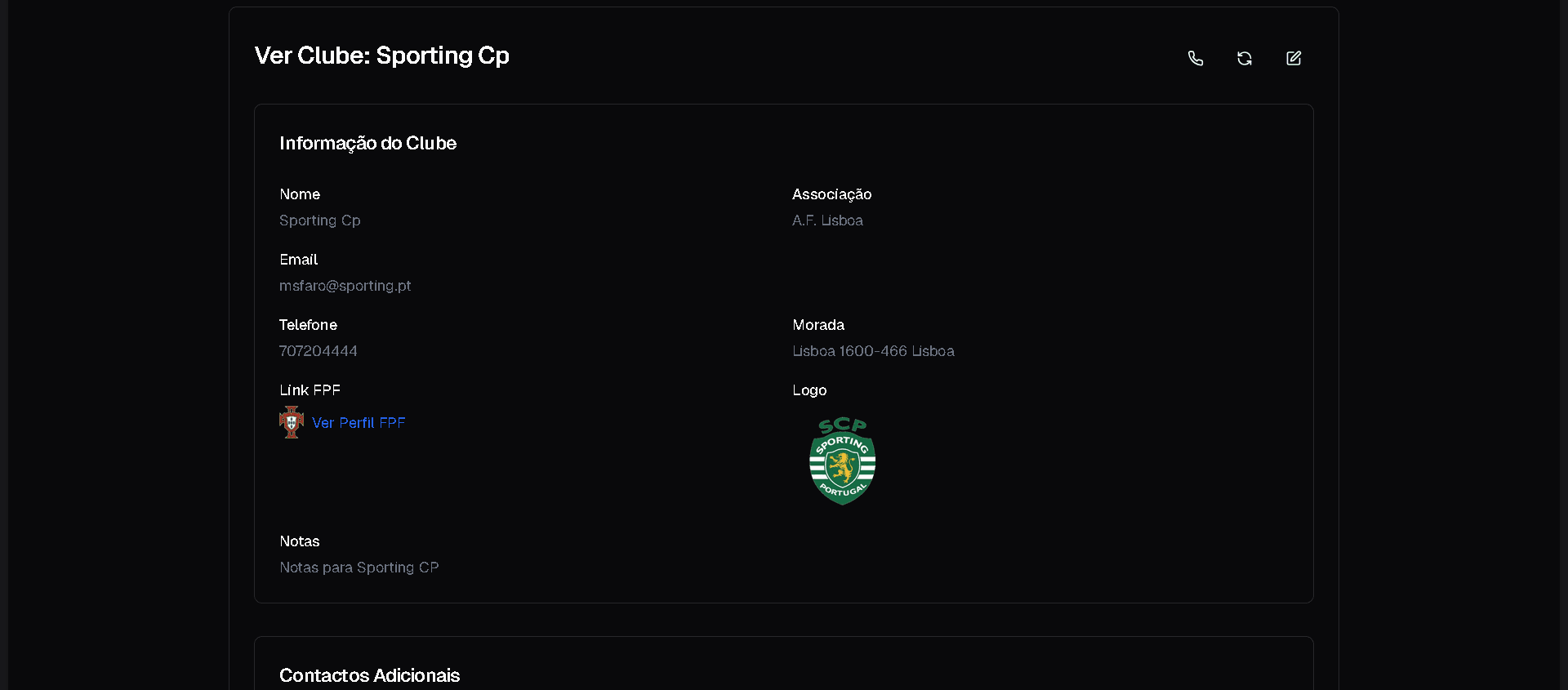The height and width of the screenshot is (690, 1568).
Task: Click the Telefone field label
Action: tap(308, 325)
